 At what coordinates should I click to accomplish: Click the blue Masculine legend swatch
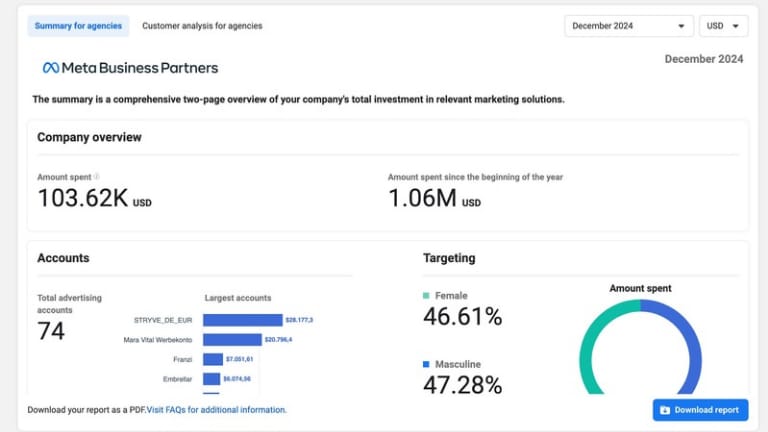(x=426, y=364)
